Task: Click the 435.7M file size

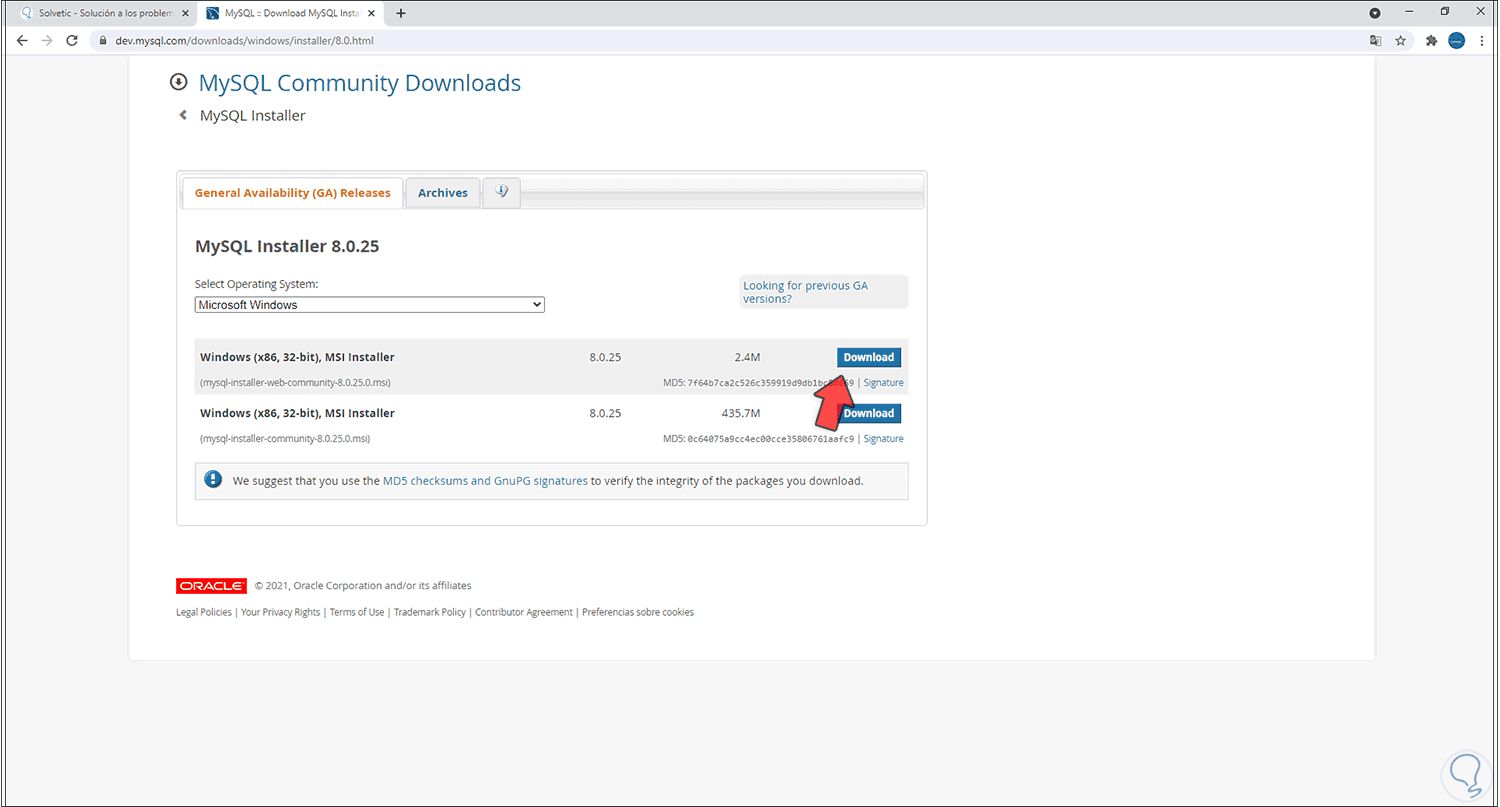Action: (x=741, y=413)
